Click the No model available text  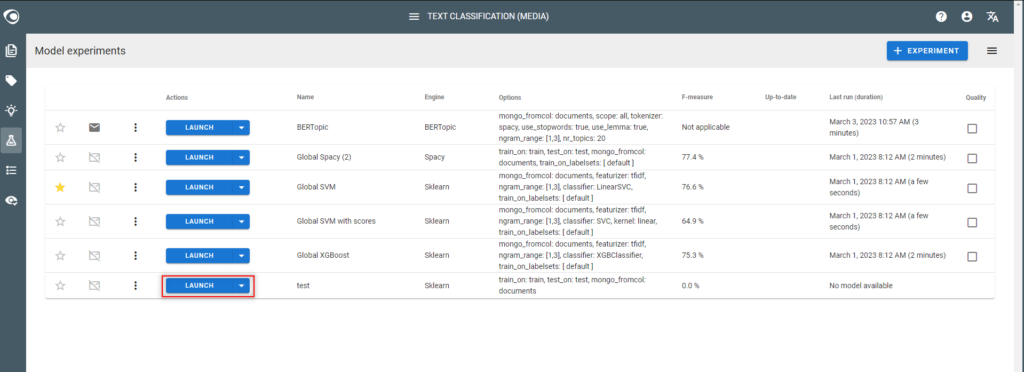coord(860,285)
